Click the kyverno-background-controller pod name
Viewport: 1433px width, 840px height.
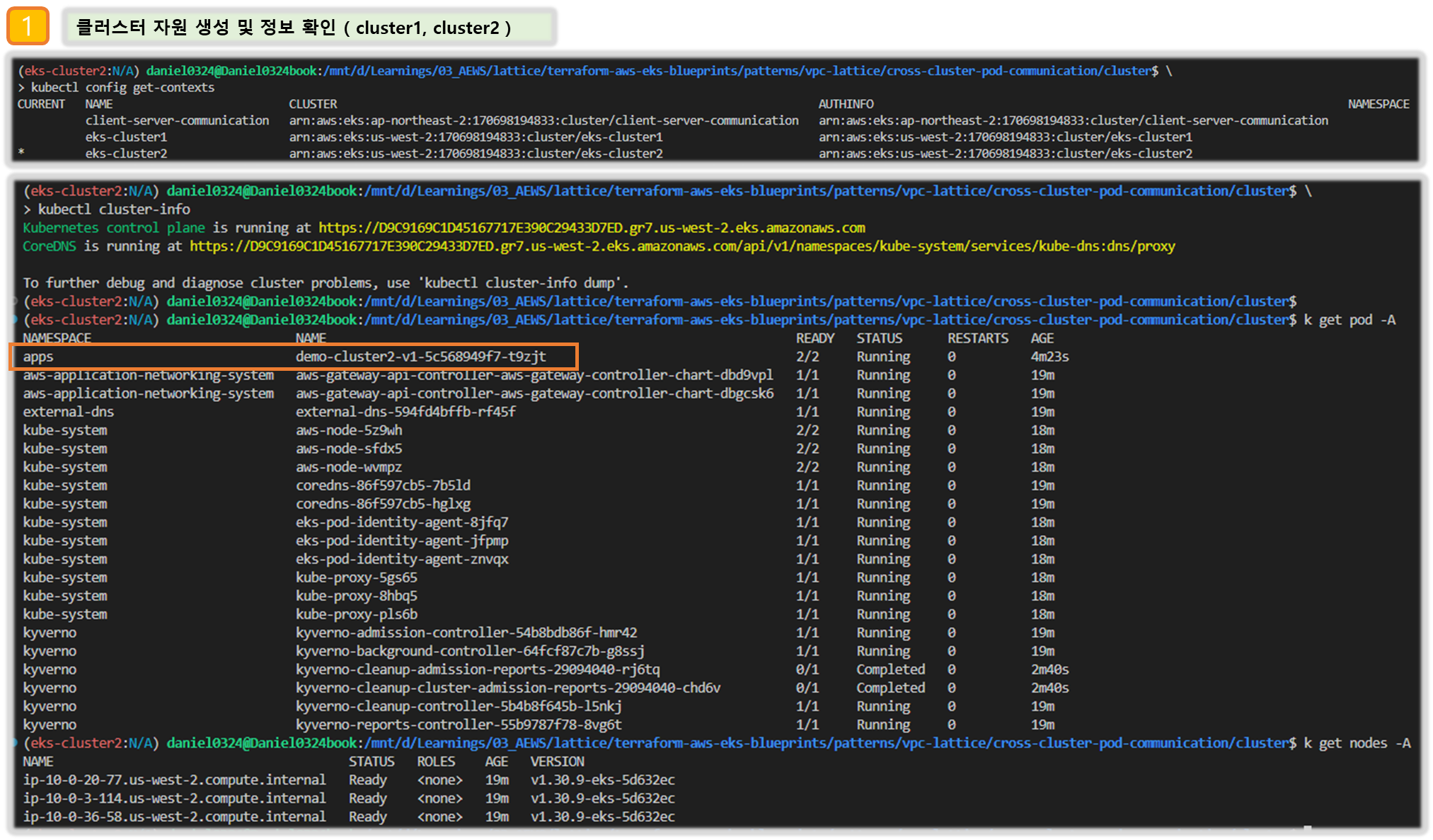click(470, 651)
